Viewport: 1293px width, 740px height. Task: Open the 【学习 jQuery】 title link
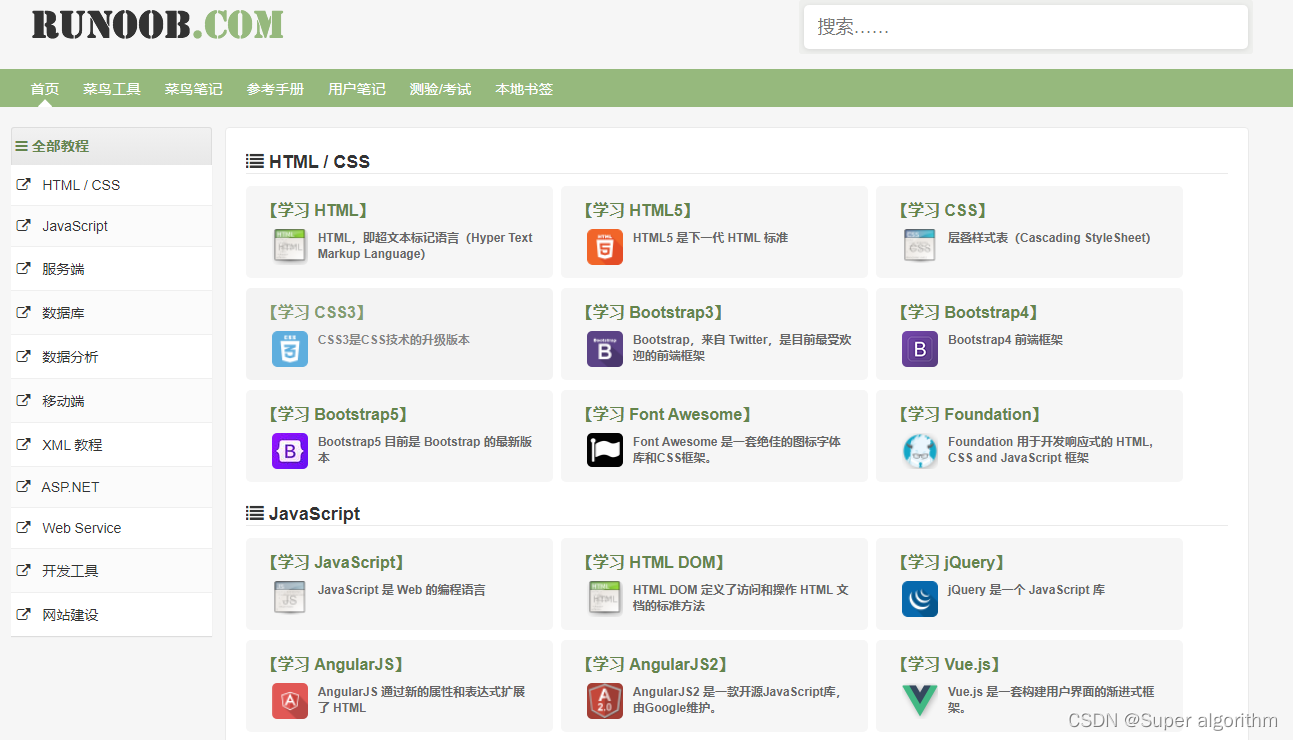[952, 562]
